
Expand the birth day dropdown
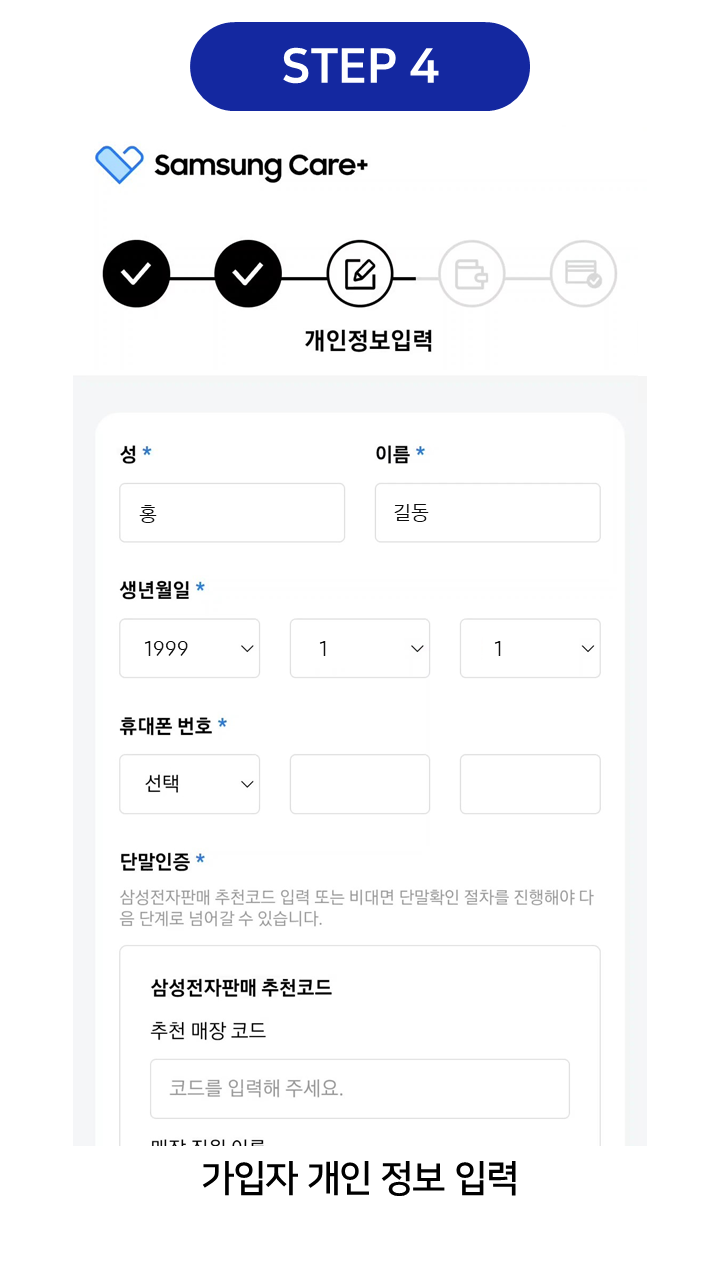tap(530, 648)
